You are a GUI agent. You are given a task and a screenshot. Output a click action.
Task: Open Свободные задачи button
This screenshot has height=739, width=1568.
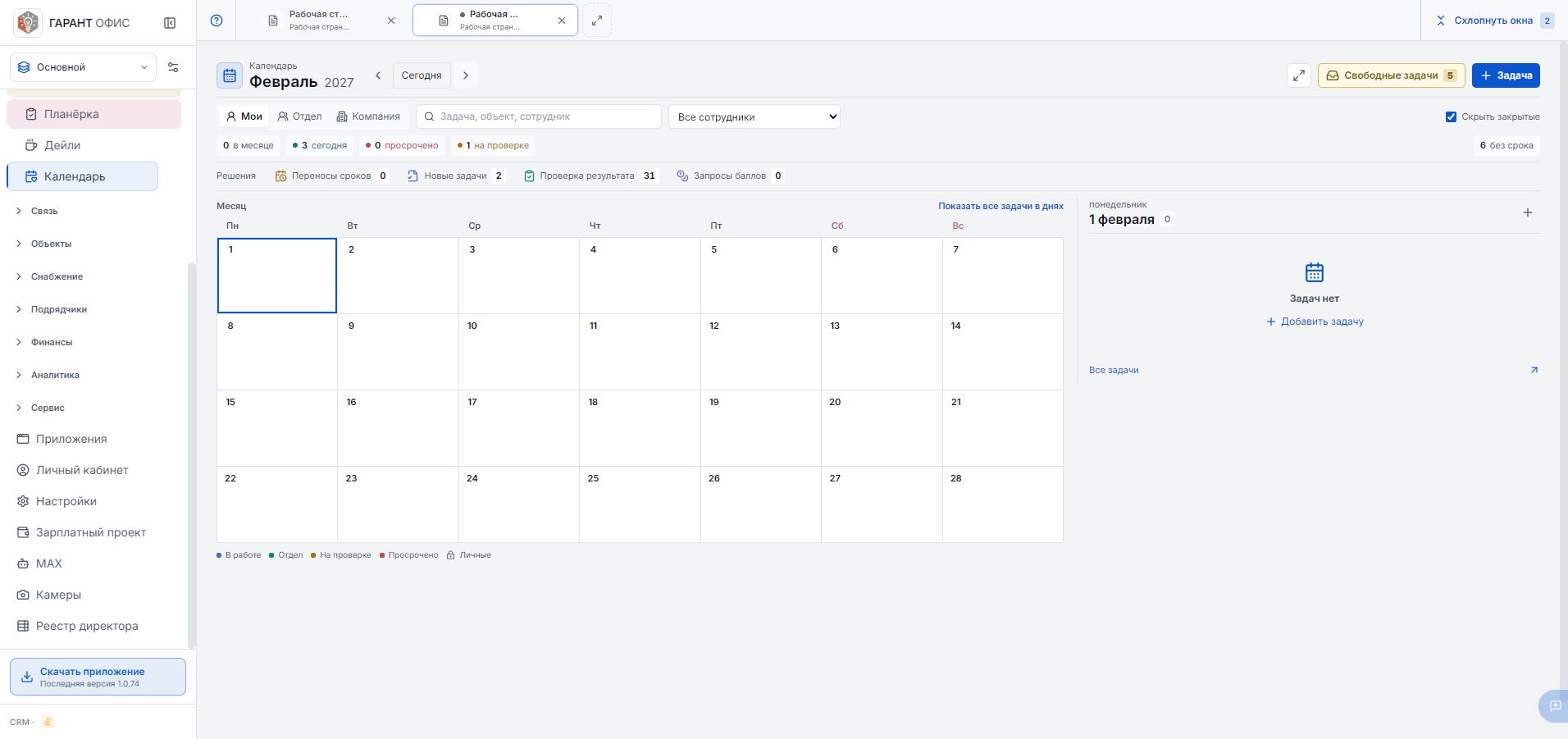coord(1391,75)
